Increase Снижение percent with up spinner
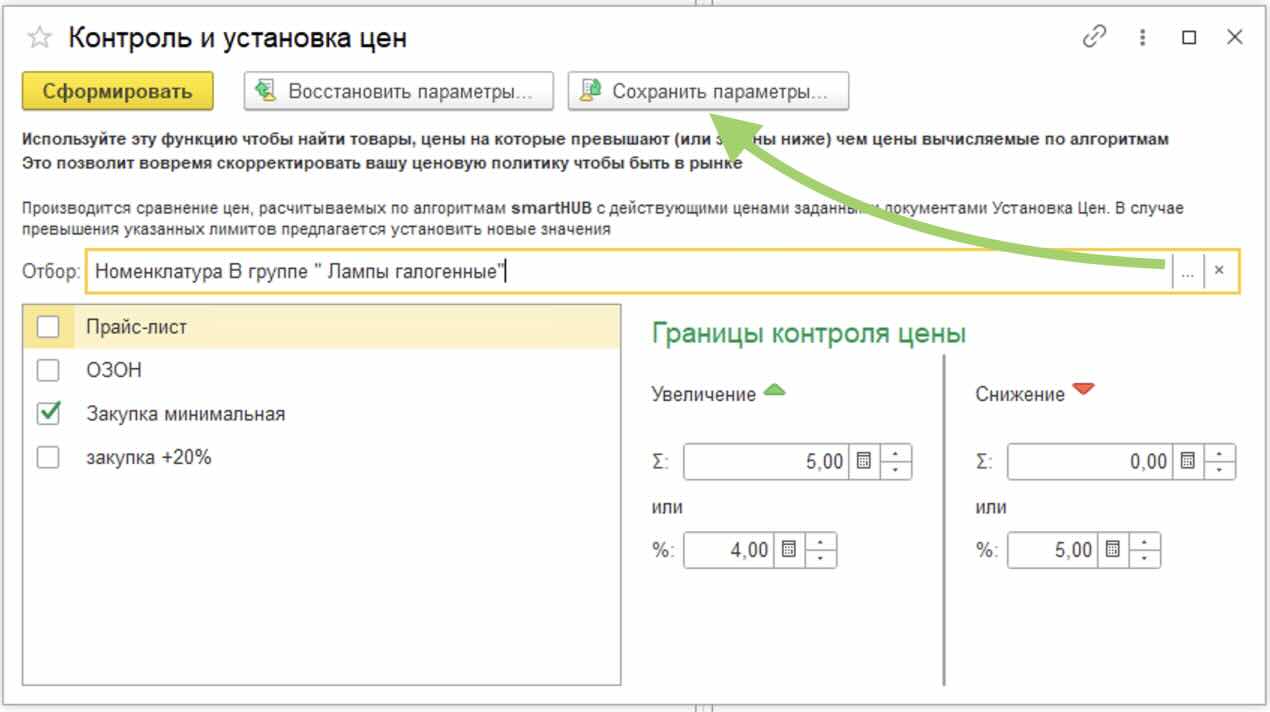This screenshot has width=1270, height=712. point(1144,542)
